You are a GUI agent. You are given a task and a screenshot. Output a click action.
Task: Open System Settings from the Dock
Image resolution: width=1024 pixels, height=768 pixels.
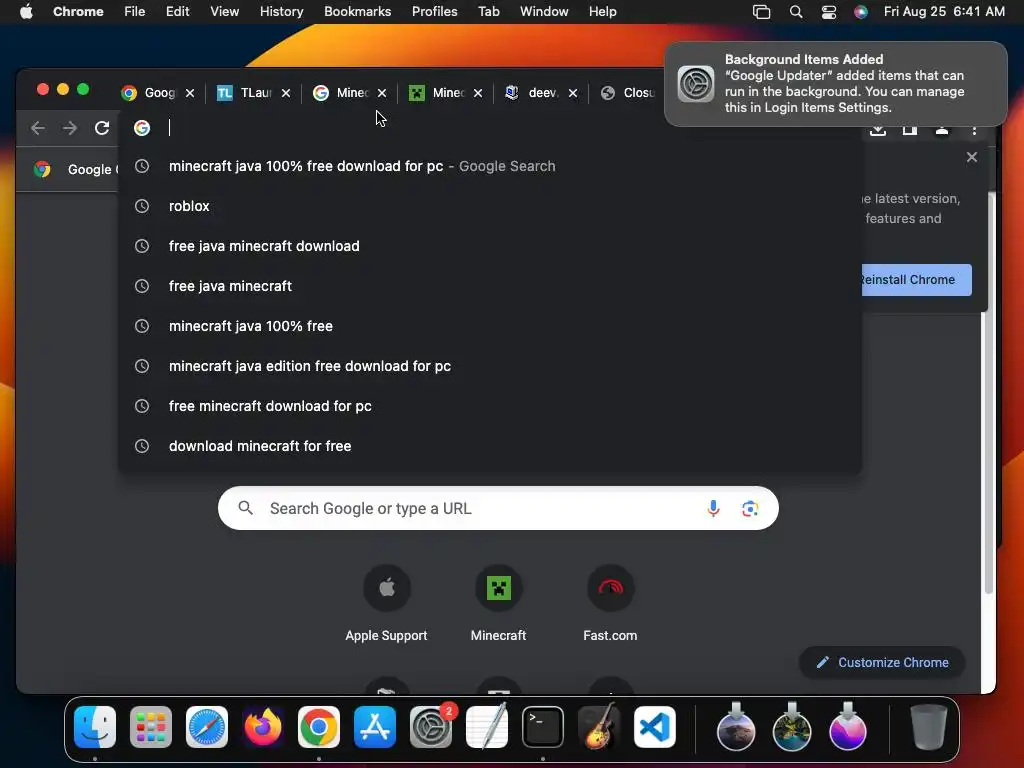tap(431, 727)
